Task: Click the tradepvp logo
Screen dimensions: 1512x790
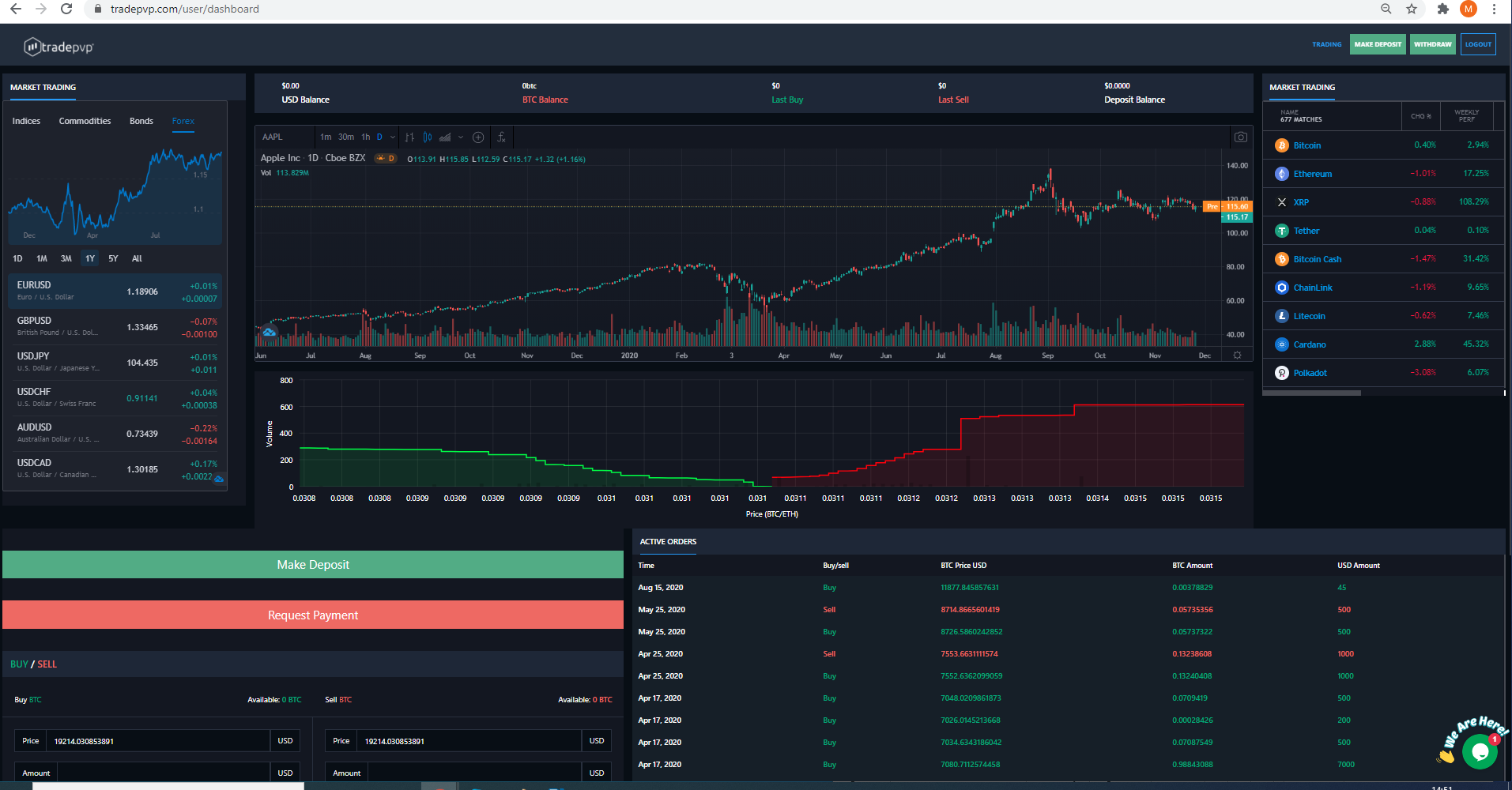Action: 59,47
